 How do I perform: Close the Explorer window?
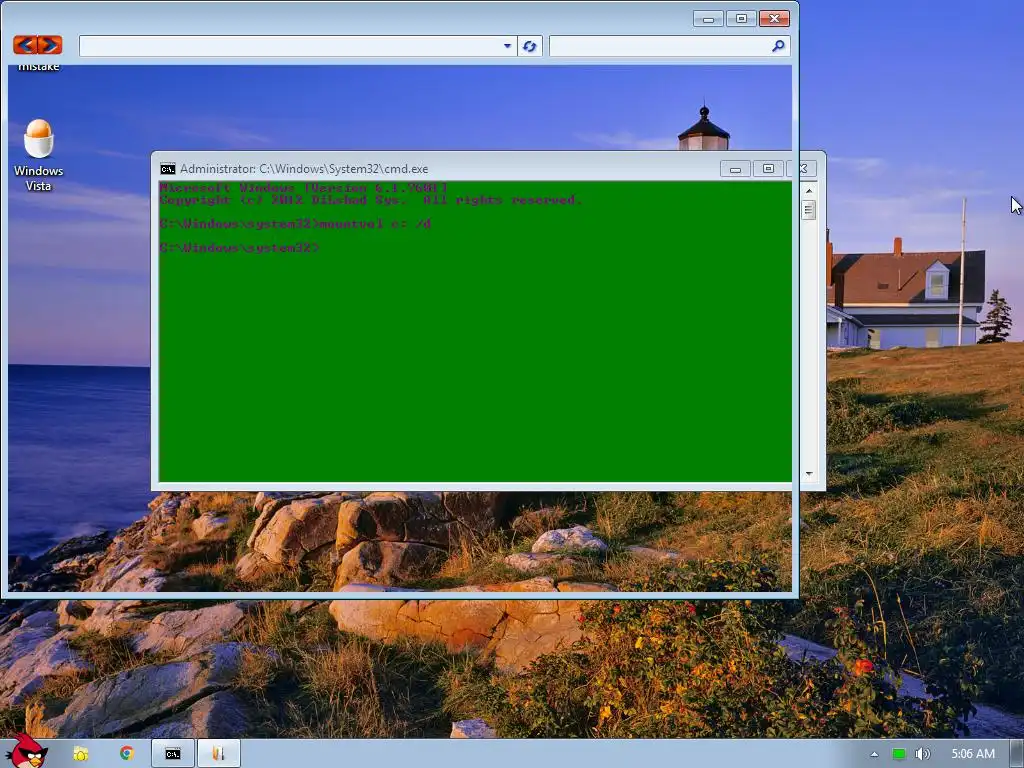coord(775,19)
